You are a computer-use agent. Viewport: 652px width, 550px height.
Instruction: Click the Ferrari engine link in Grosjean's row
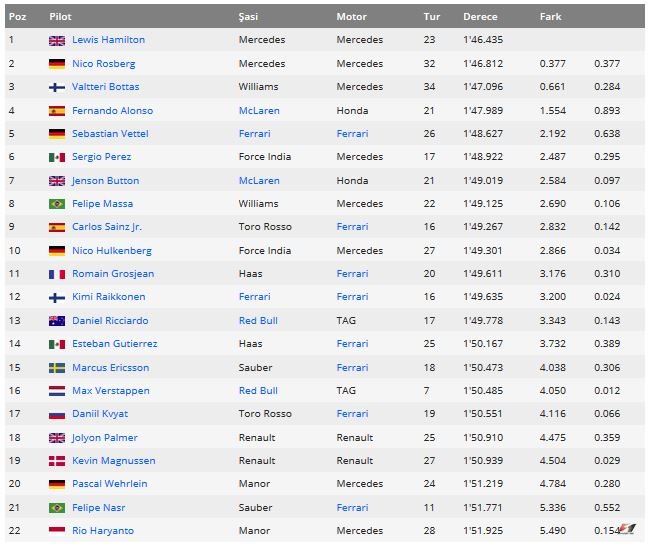(352, 274)
